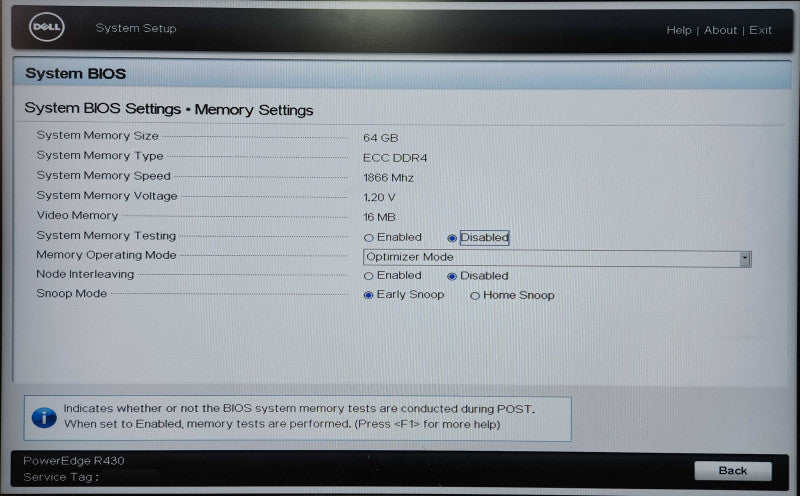Click the System Memory Testing label

106,235
